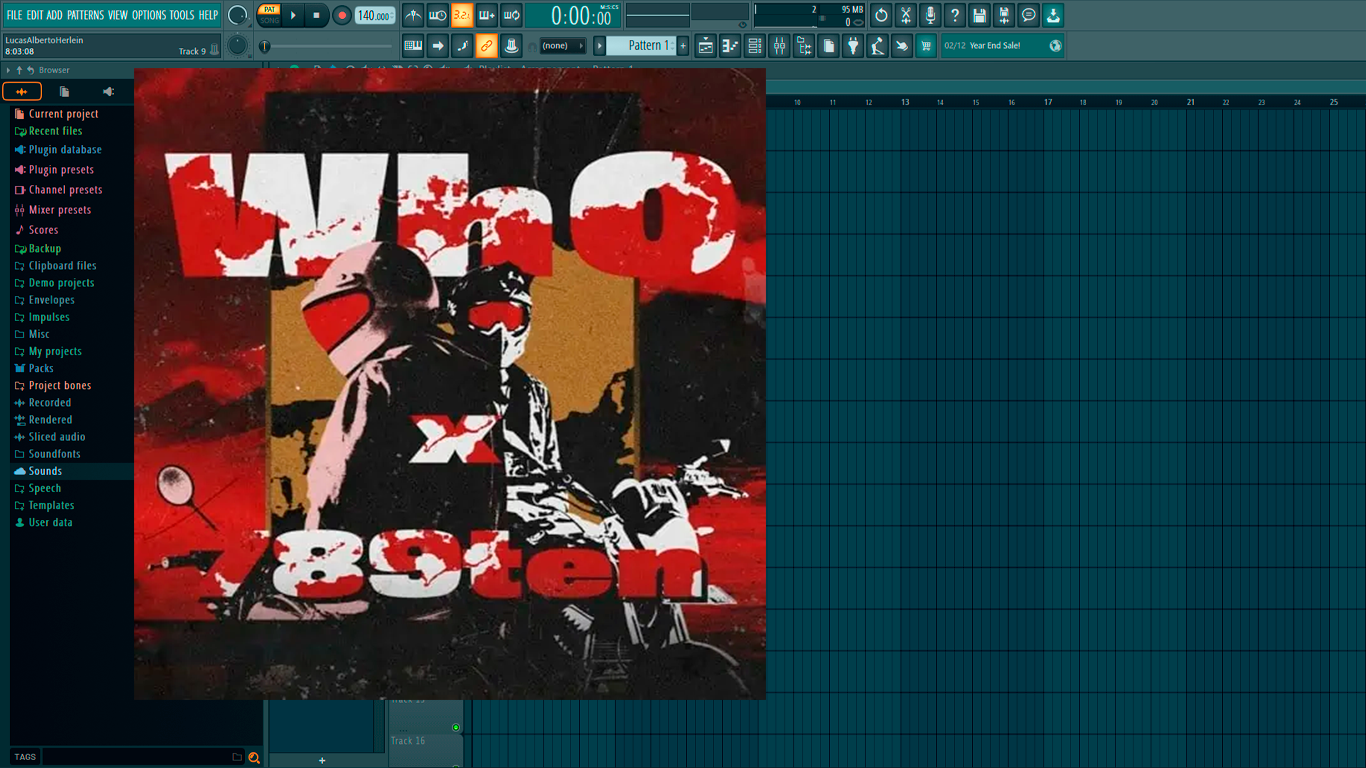Screen dimensions: 1366x768
Task: Open the piano roll icon
Action: coord(730,46)
